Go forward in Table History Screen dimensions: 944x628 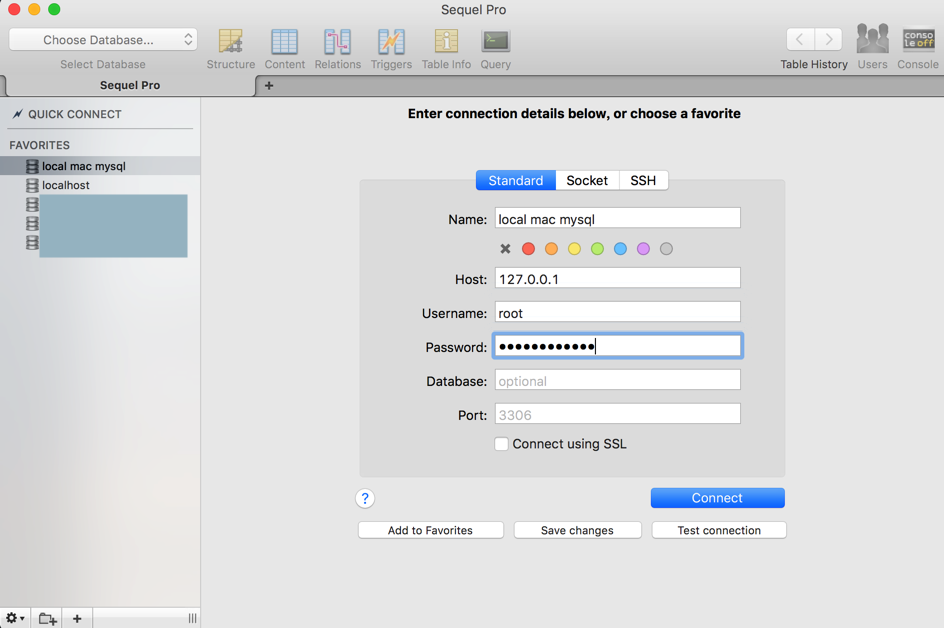click(829, 40)
